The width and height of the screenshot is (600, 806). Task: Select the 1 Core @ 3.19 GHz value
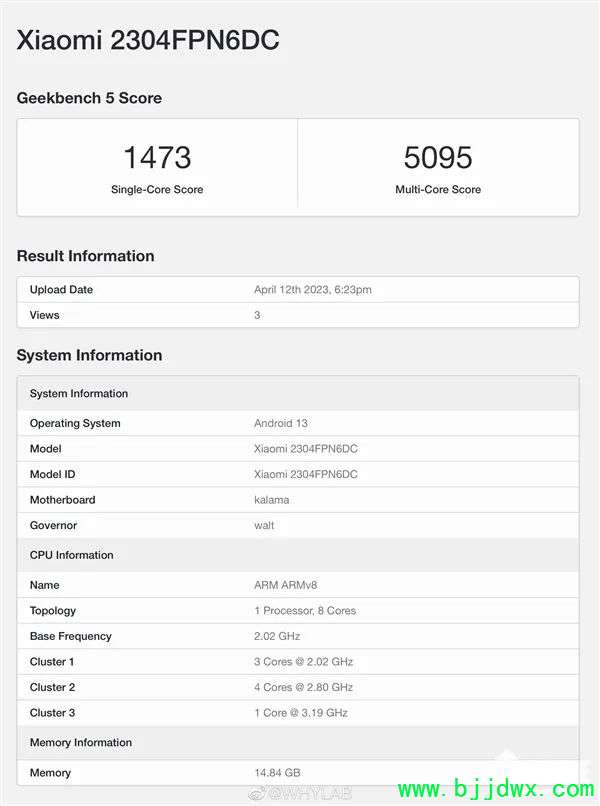pyautogui.click(x=301, y=713)
